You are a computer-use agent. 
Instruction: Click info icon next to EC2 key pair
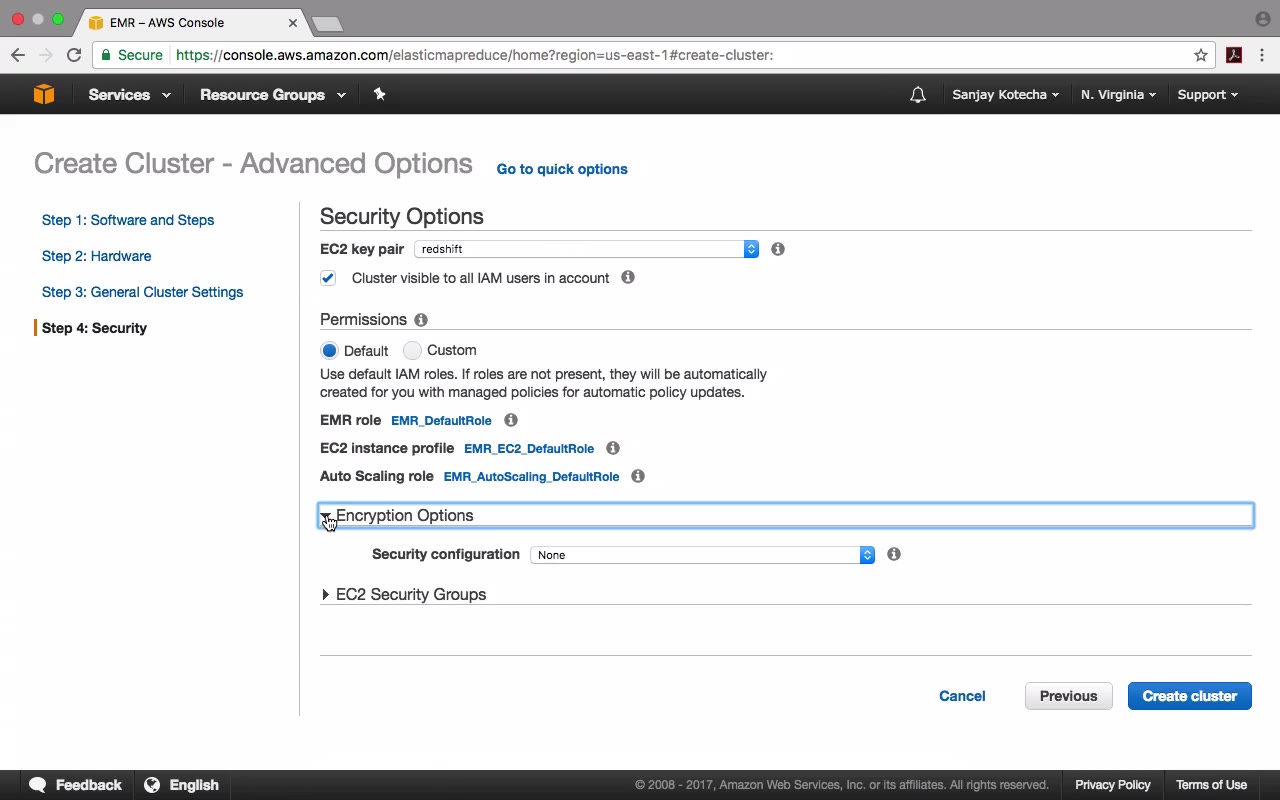click(x=778, y=249)
